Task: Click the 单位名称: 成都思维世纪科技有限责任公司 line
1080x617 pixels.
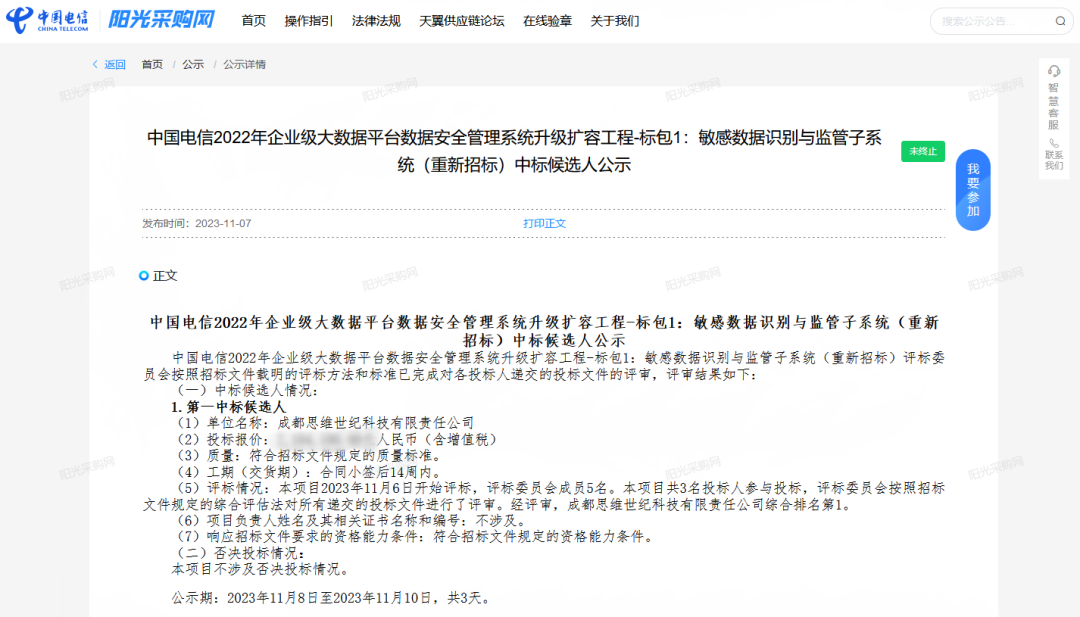Action: 325,423
